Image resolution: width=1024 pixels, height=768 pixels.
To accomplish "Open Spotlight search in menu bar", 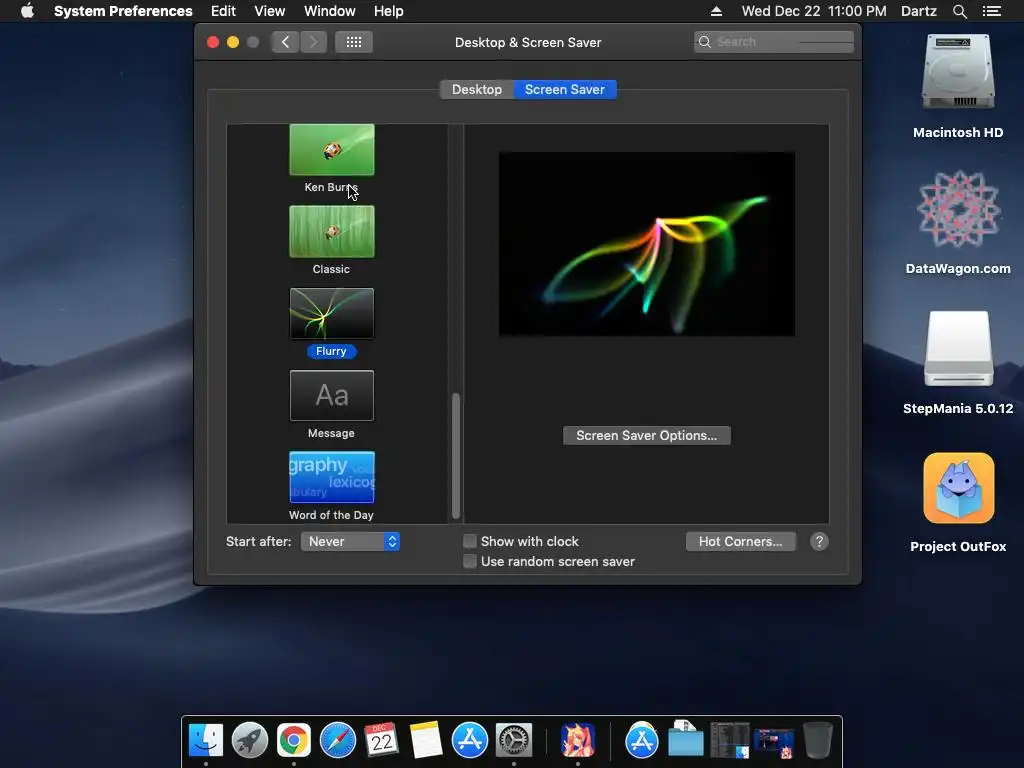I will 959,11.
